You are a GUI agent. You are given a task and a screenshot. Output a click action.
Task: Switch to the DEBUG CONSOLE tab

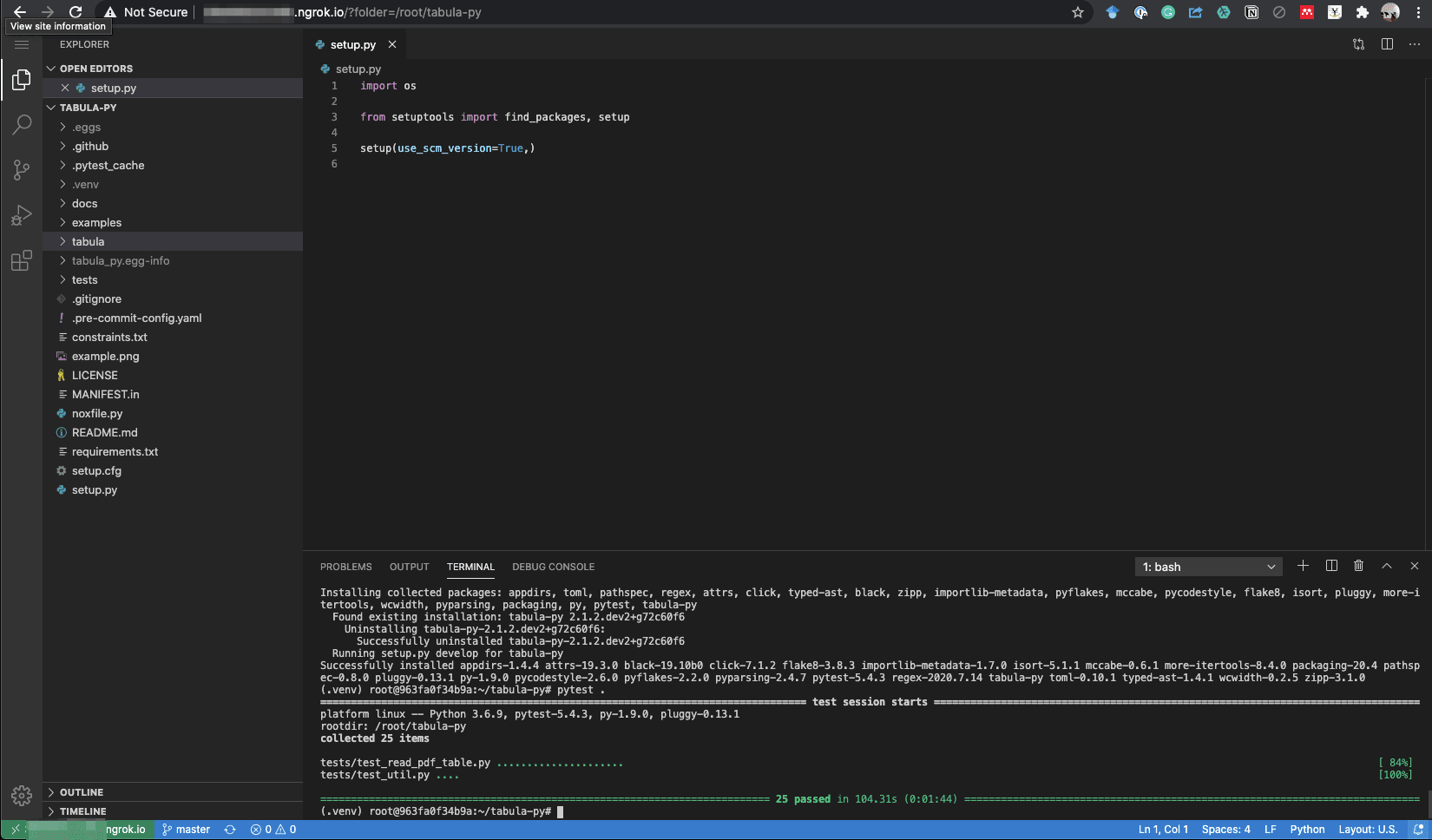coord(553,567)
